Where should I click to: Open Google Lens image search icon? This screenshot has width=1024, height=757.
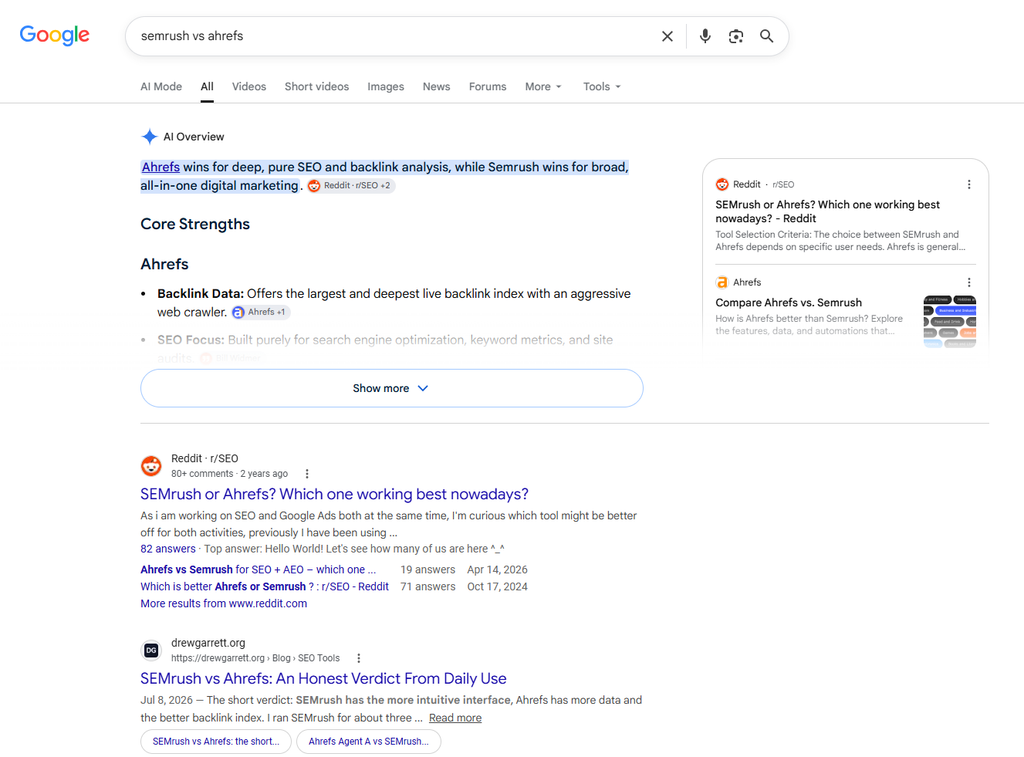pyautogui.click(x=736, y=37)
